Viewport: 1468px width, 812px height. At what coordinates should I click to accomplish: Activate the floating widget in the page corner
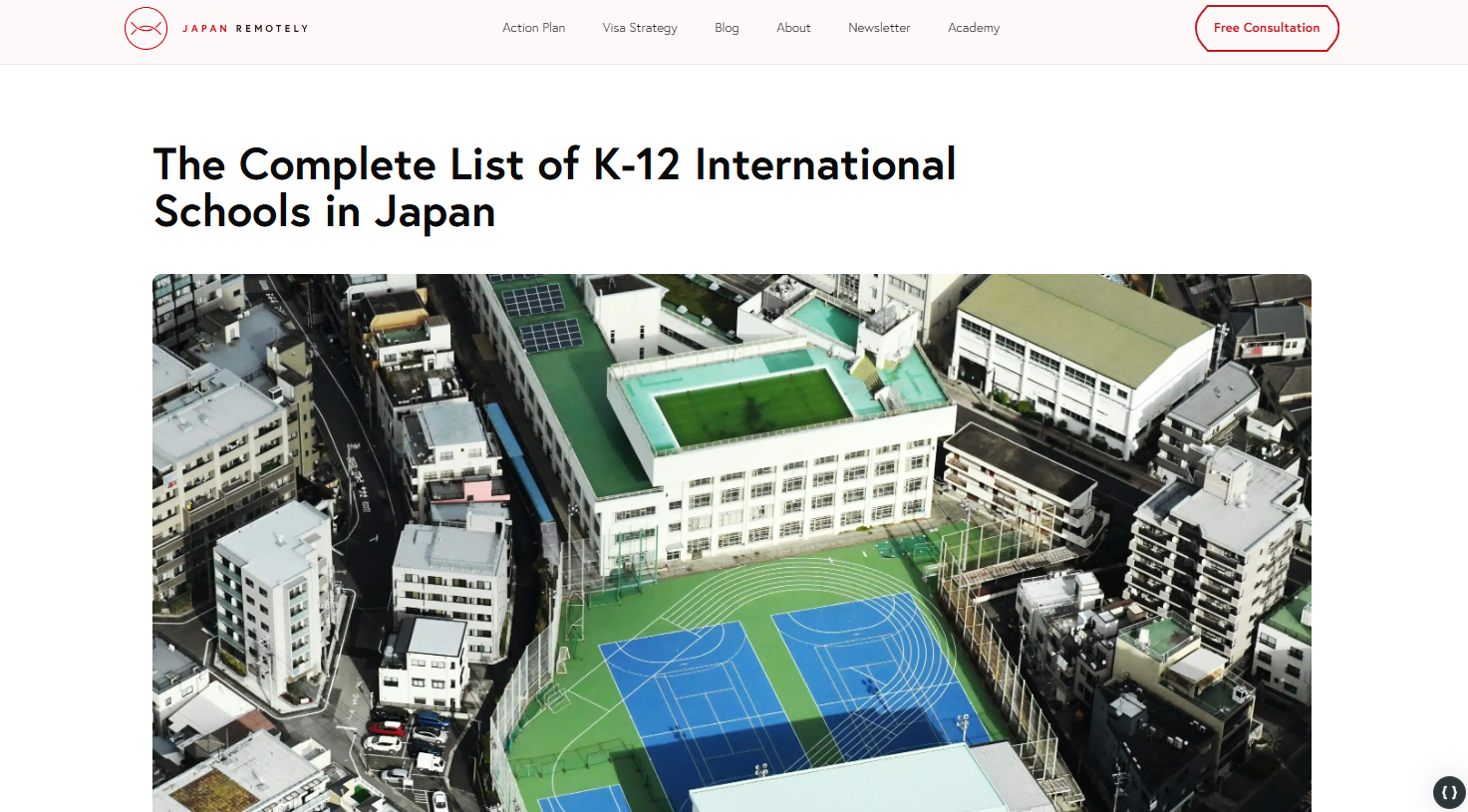[x=1447, y=792]
